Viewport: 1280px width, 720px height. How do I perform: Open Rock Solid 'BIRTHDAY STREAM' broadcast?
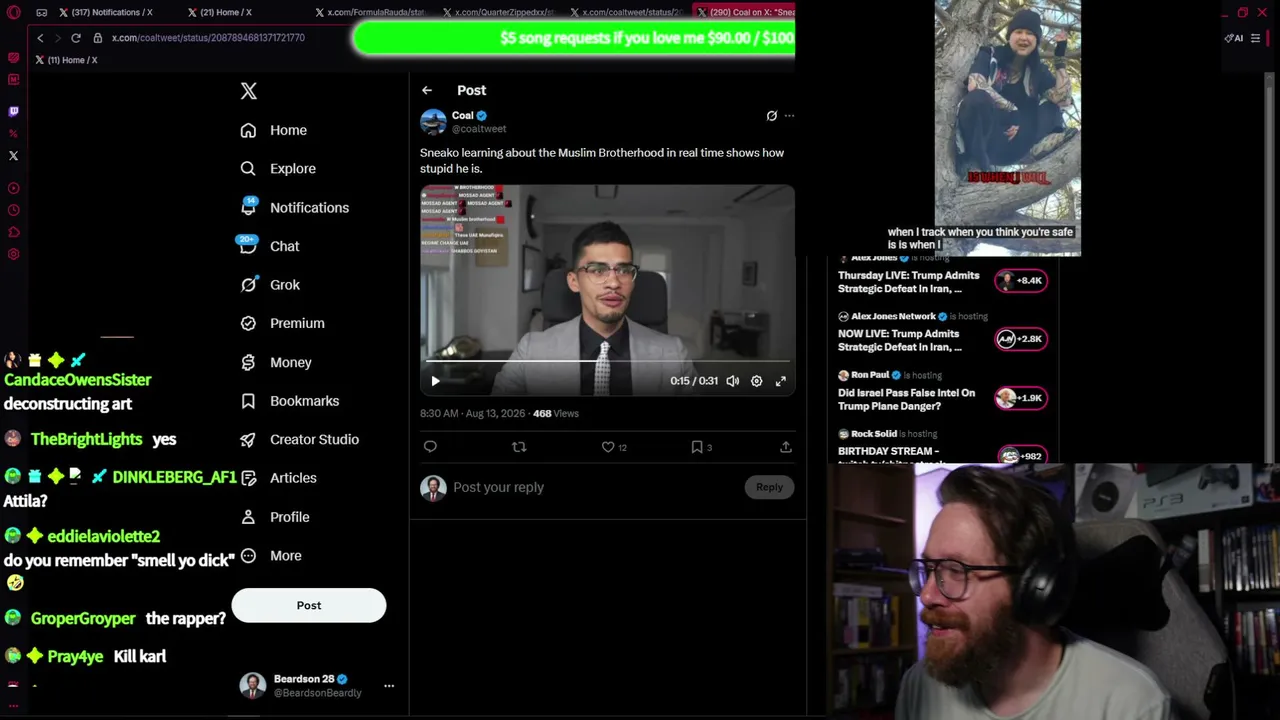942,446
